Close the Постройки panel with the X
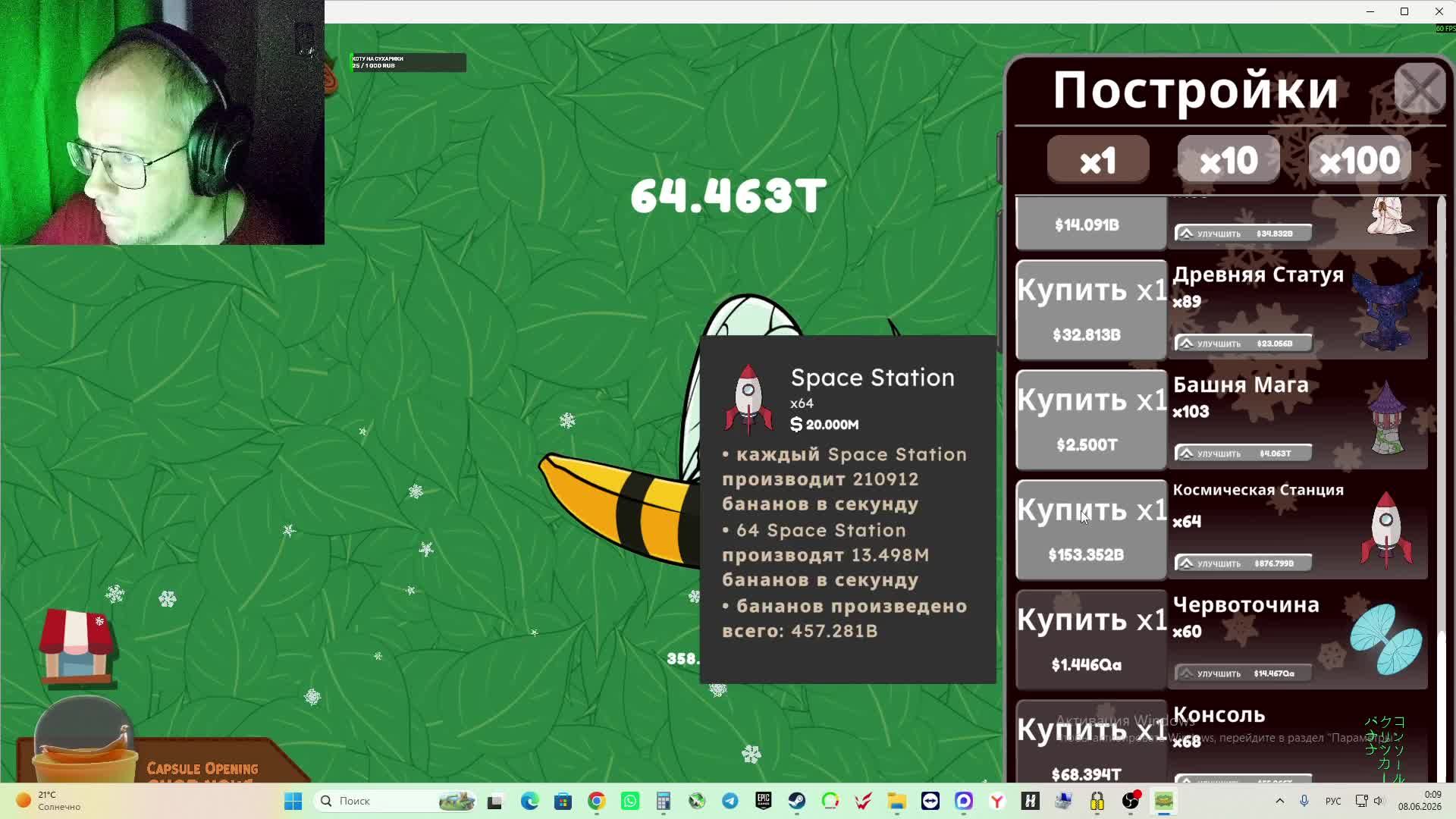This screenshot has width=1456, height=819. point(1420,89)
